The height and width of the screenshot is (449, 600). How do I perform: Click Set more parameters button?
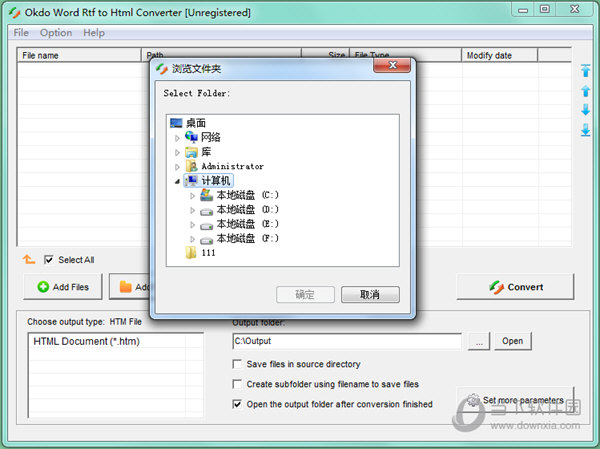tap(515, 400)
